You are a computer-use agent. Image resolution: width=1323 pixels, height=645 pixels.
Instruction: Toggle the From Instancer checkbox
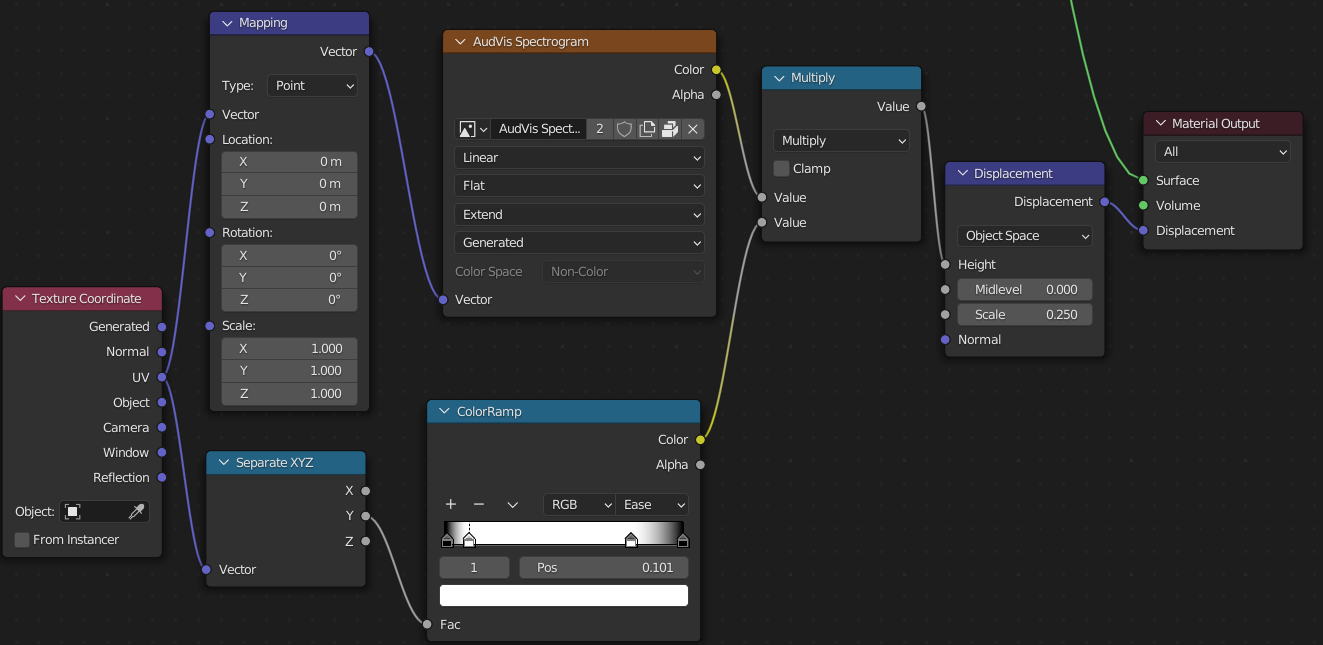(x=23, y=540)
